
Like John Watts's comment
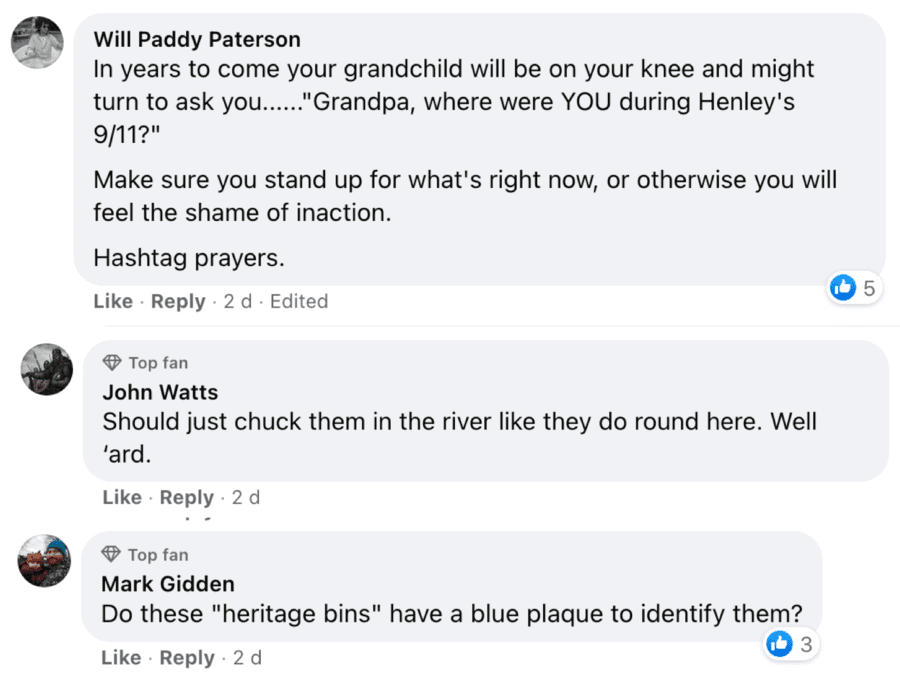pyautogui.click(x=122, y=497)
